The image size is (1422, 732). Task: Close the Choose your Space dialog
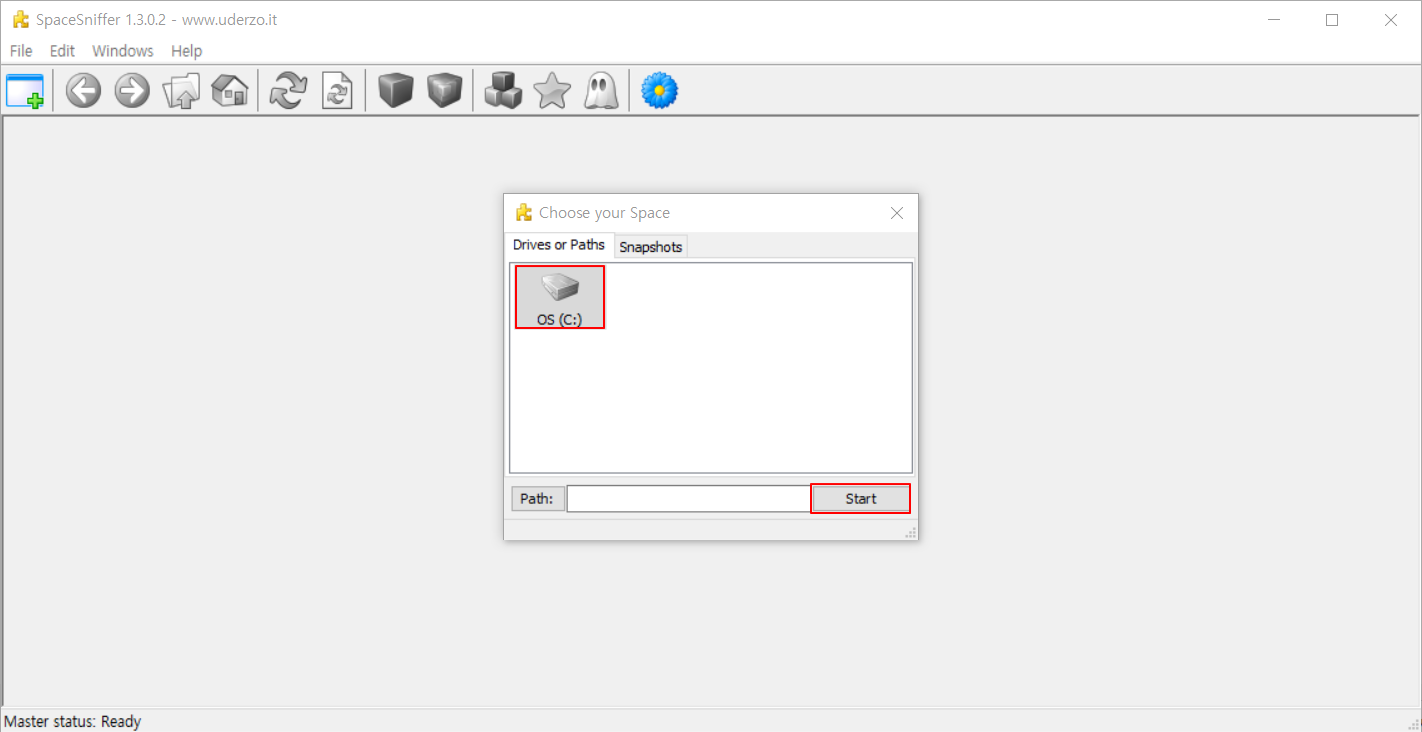tap(897, 213)
